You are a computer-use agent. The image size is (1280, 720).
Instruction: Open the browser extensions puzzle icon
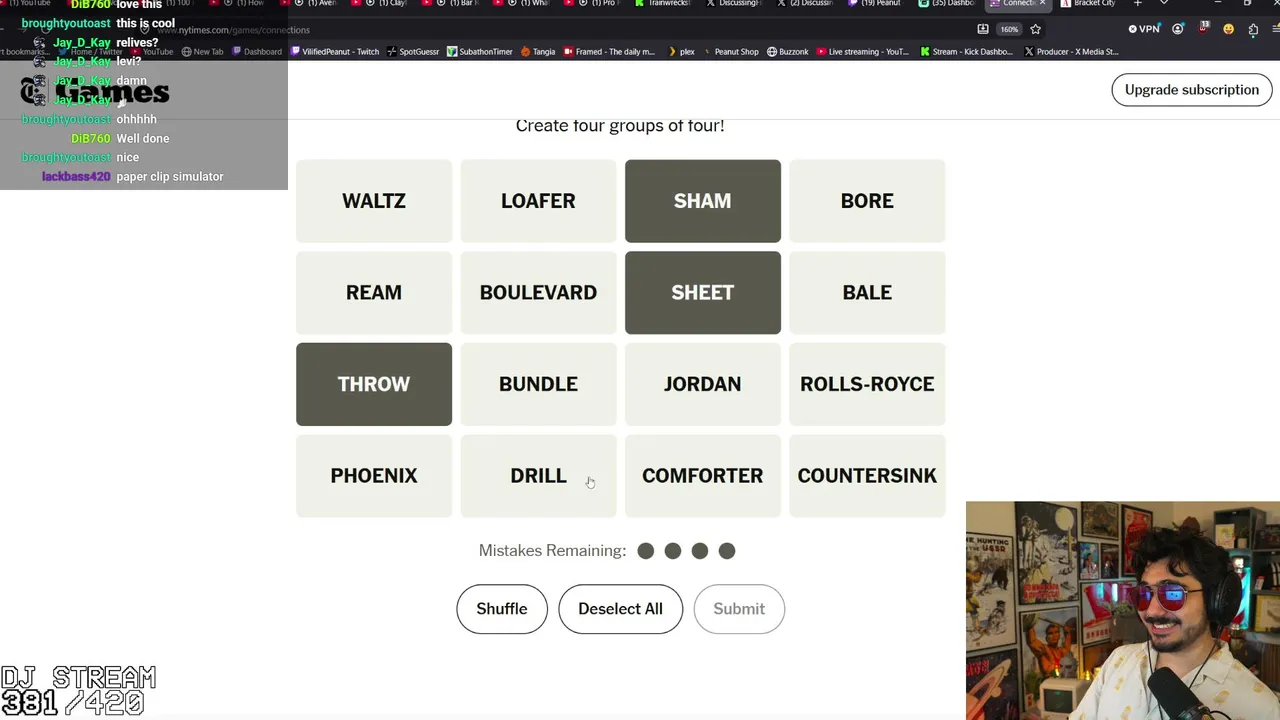pos(1253,30)
